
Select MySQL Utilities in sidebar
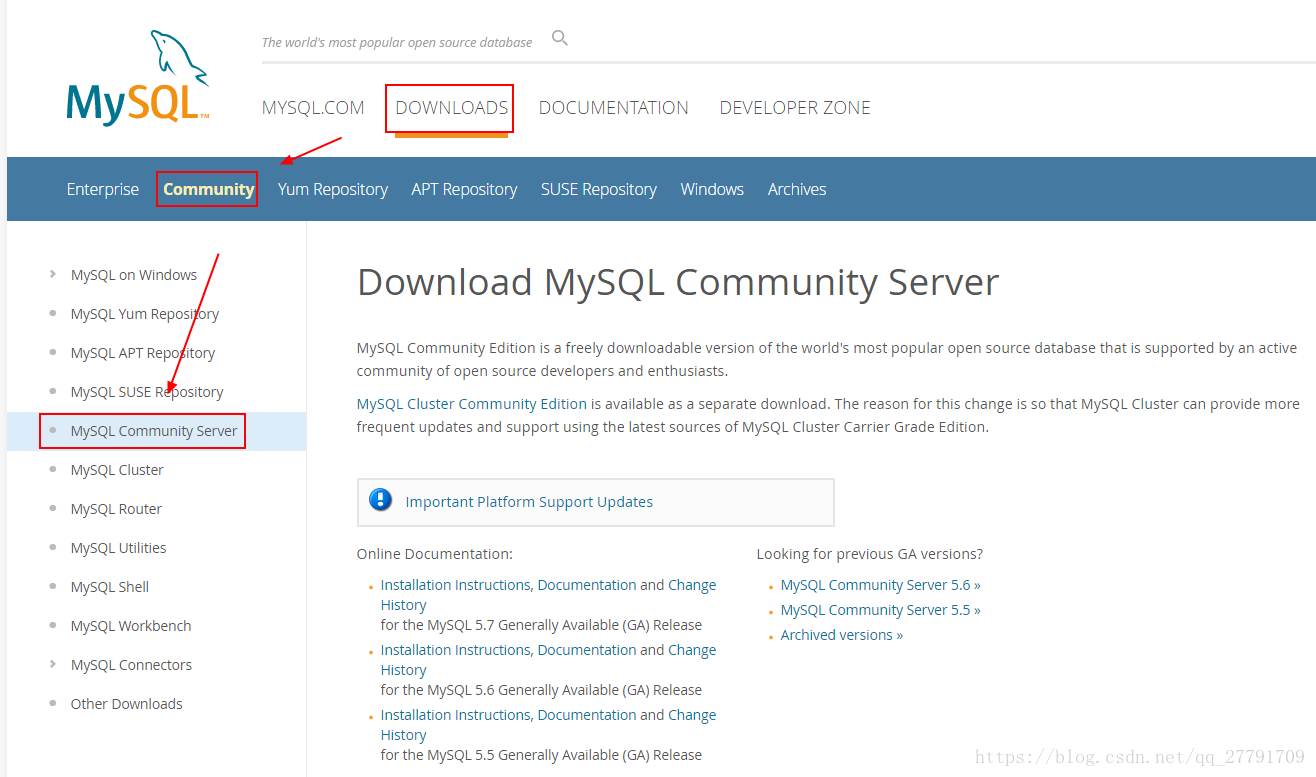click(119, 548)
